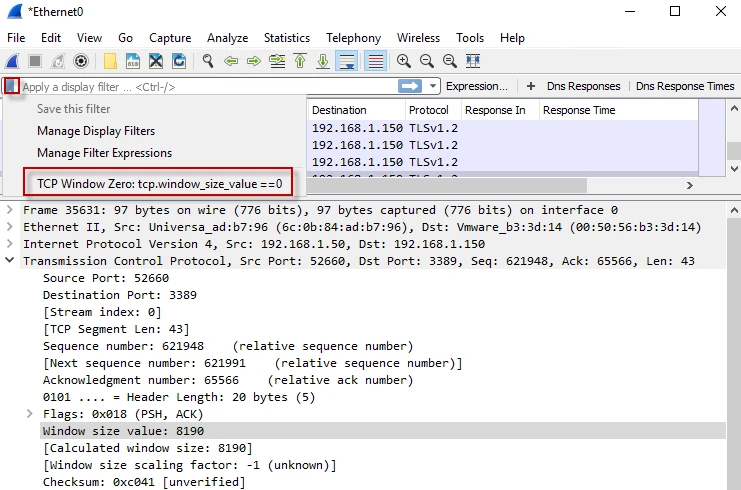Viewport: 741px width, 490px height.
Task: Open the display filter history dropdown arrow
Action: [433, 86]
